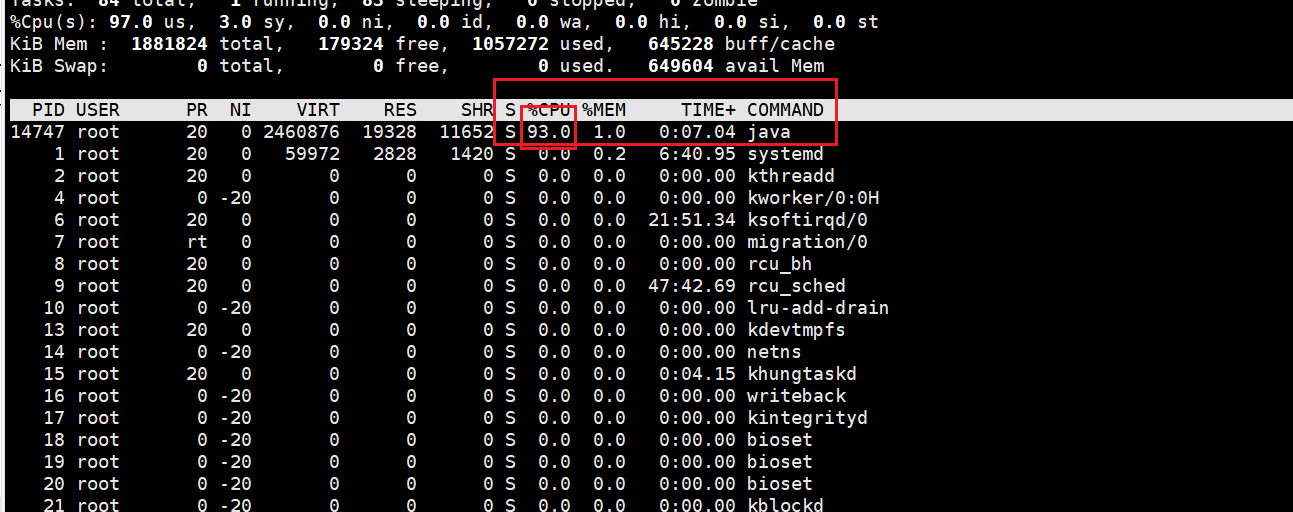The image size is (1293, 512).
Task: Click the 2460876 VIRT value
Action: tap(301, 132)
